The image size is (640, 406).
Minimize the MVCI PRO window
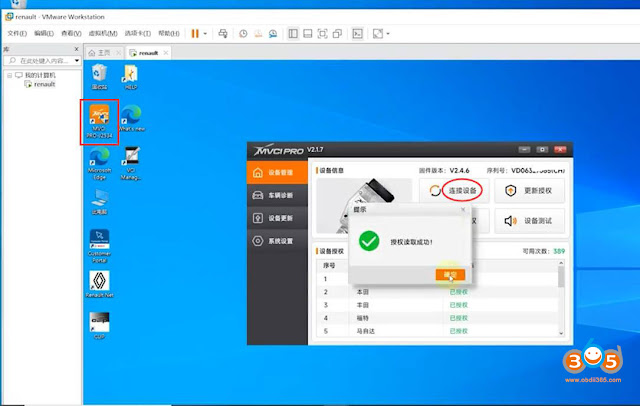pos(524,149)
